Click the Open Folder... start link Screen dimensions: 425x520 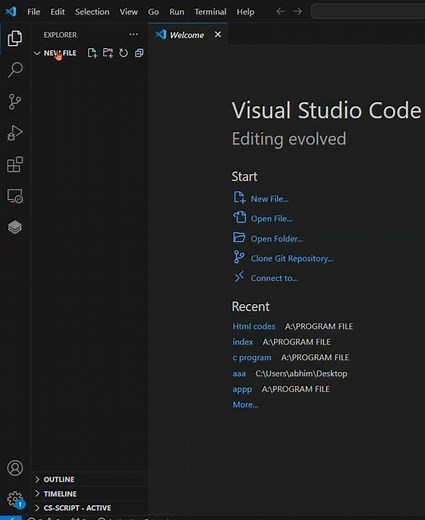[x=268, y=238]
